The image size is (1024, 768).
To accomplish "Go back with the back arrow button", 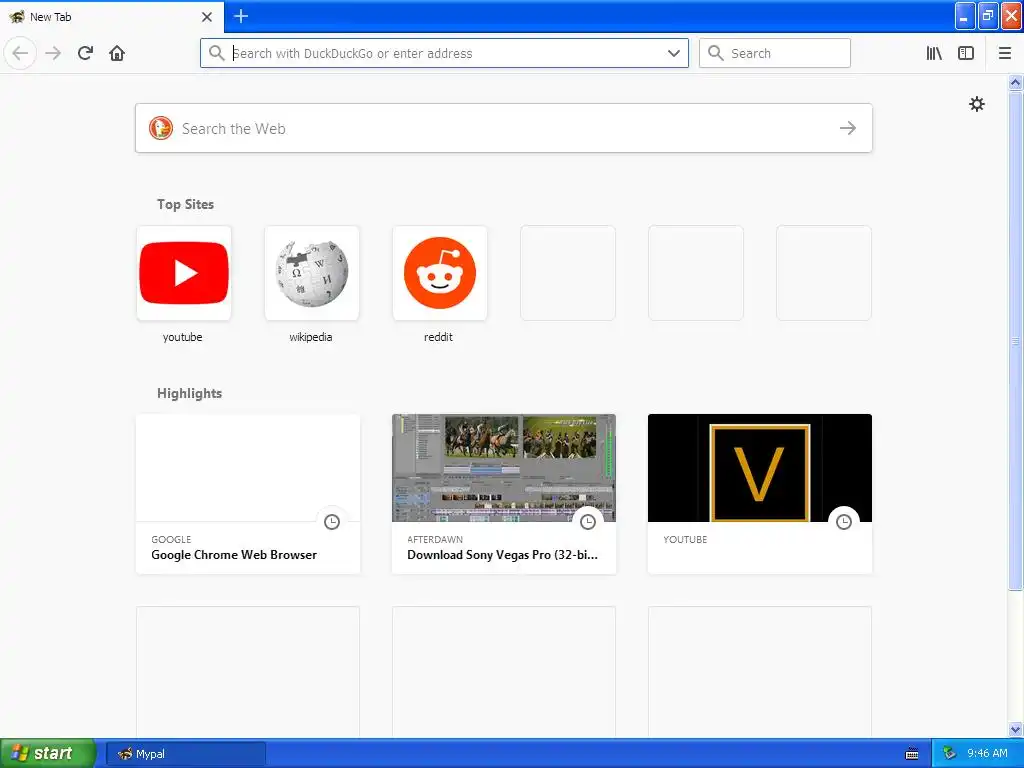I will click(20, 53).
